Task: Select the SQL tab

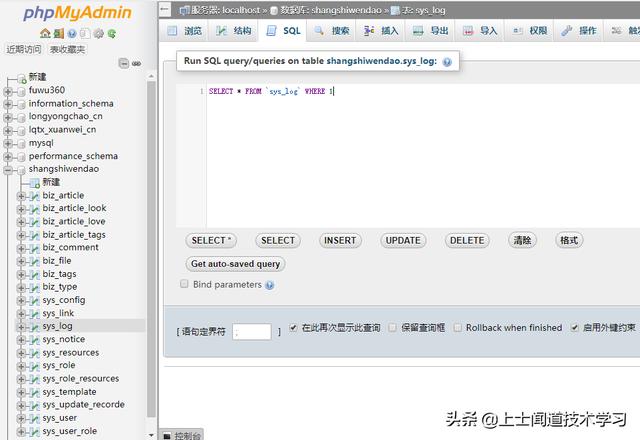Action: pyautogui.click(x=283, y=31)
